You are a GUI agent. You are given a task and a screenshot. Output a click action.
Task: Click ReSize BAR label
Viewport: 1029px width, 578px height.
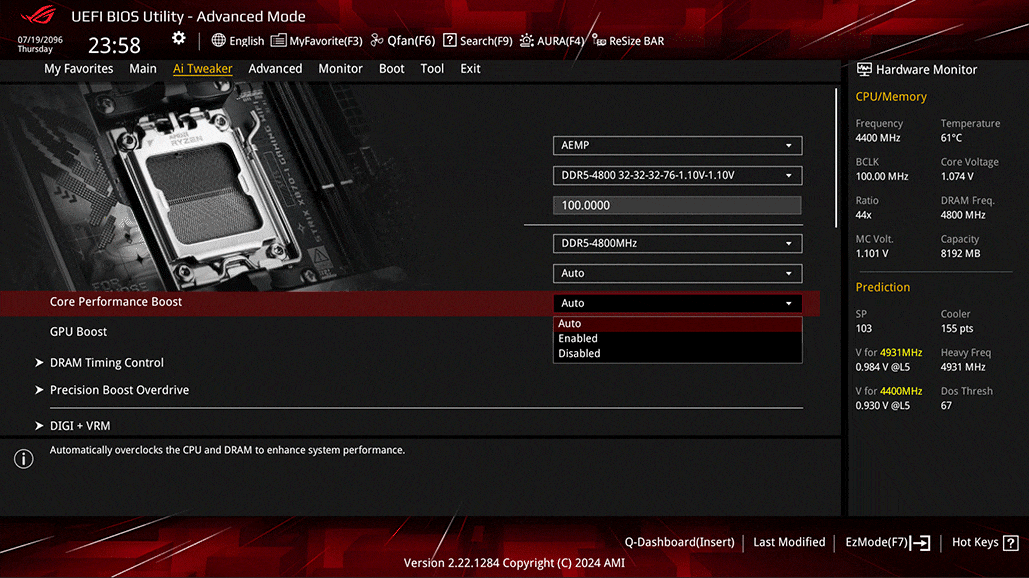point(637,41)
